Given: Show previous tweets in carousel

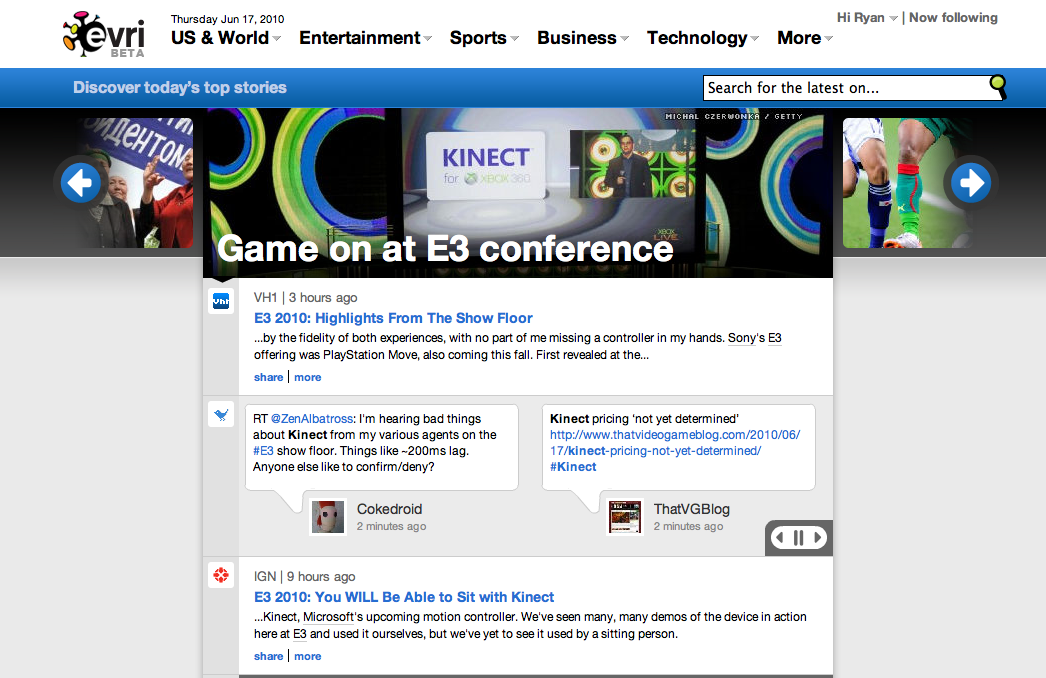Looking at the screenshot, I should pos(780,537).
